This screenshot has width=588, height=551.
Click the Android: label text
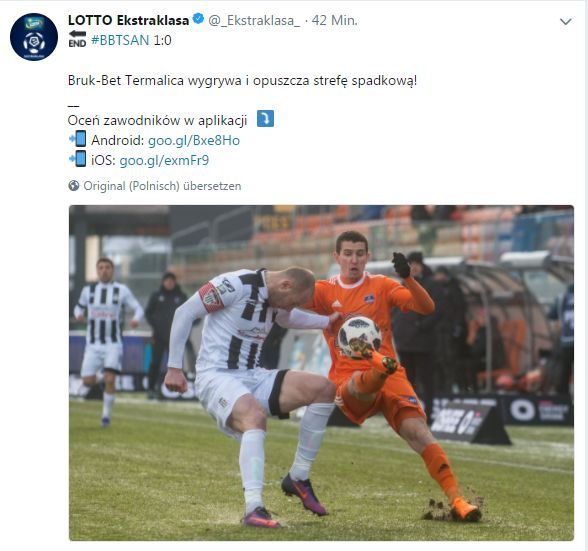[x=118, y=140]
